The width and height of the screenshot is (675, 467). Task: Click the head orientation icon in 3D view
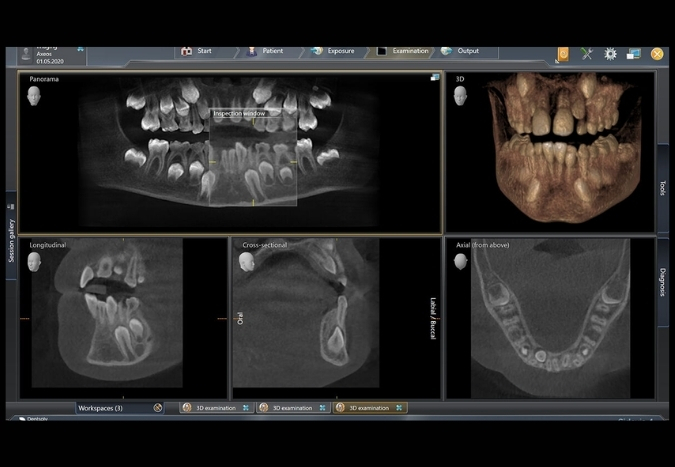tap(462, 96)
